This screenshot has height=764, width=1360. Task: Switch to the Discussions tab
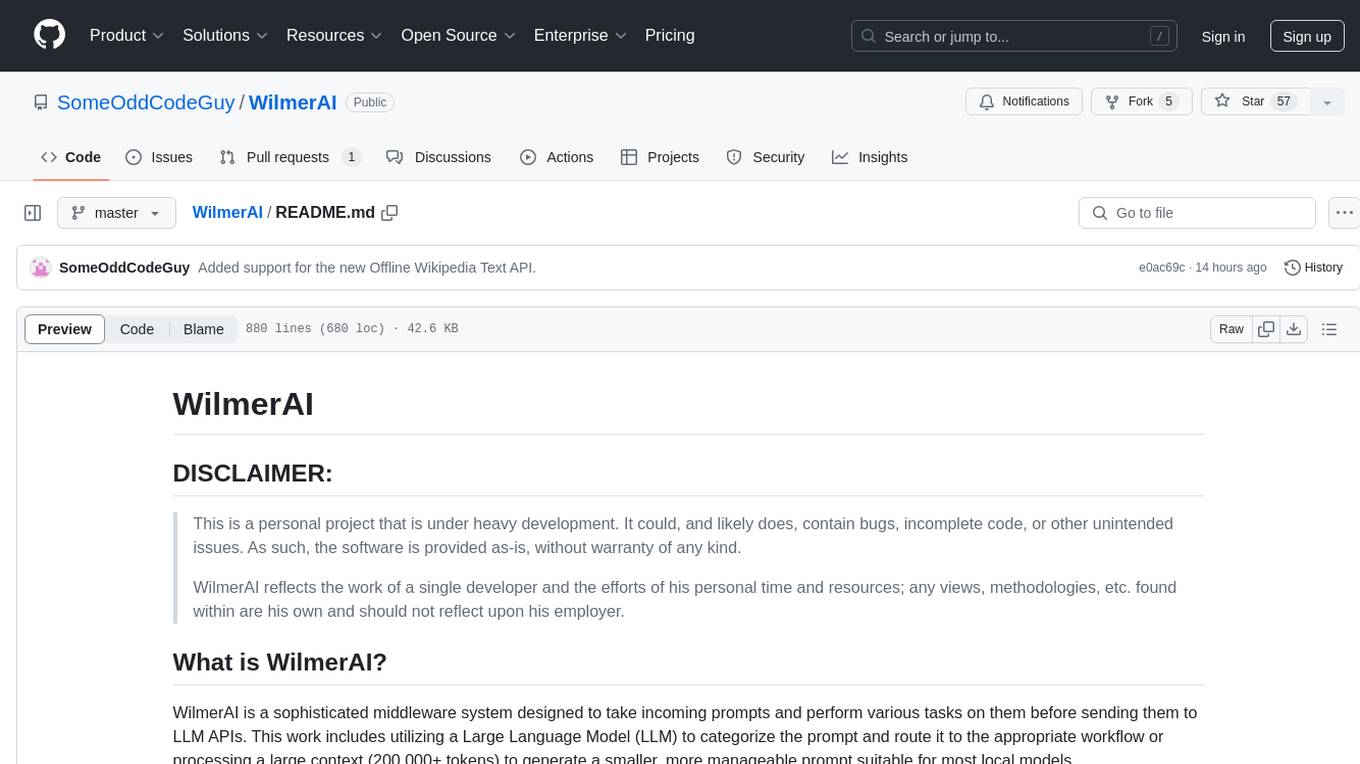point(439,157)
